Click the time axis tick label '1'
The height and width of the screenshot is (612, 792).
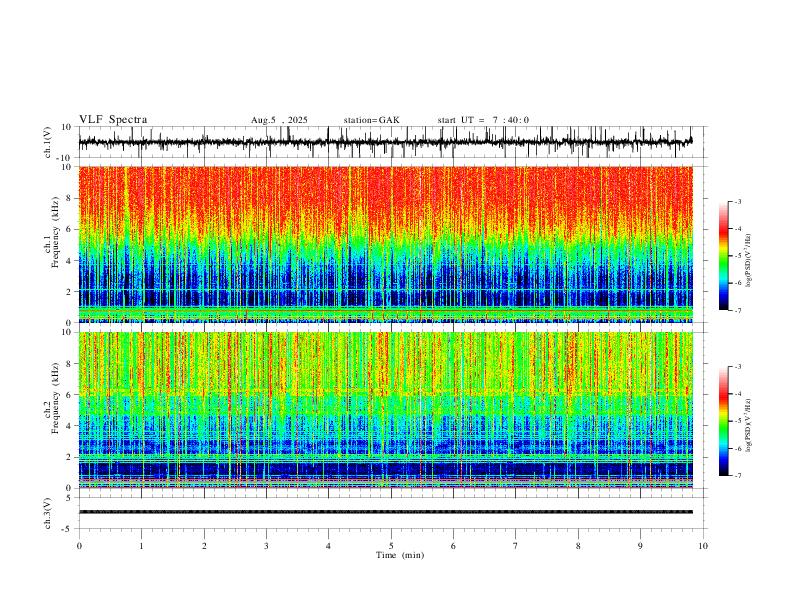141,546
